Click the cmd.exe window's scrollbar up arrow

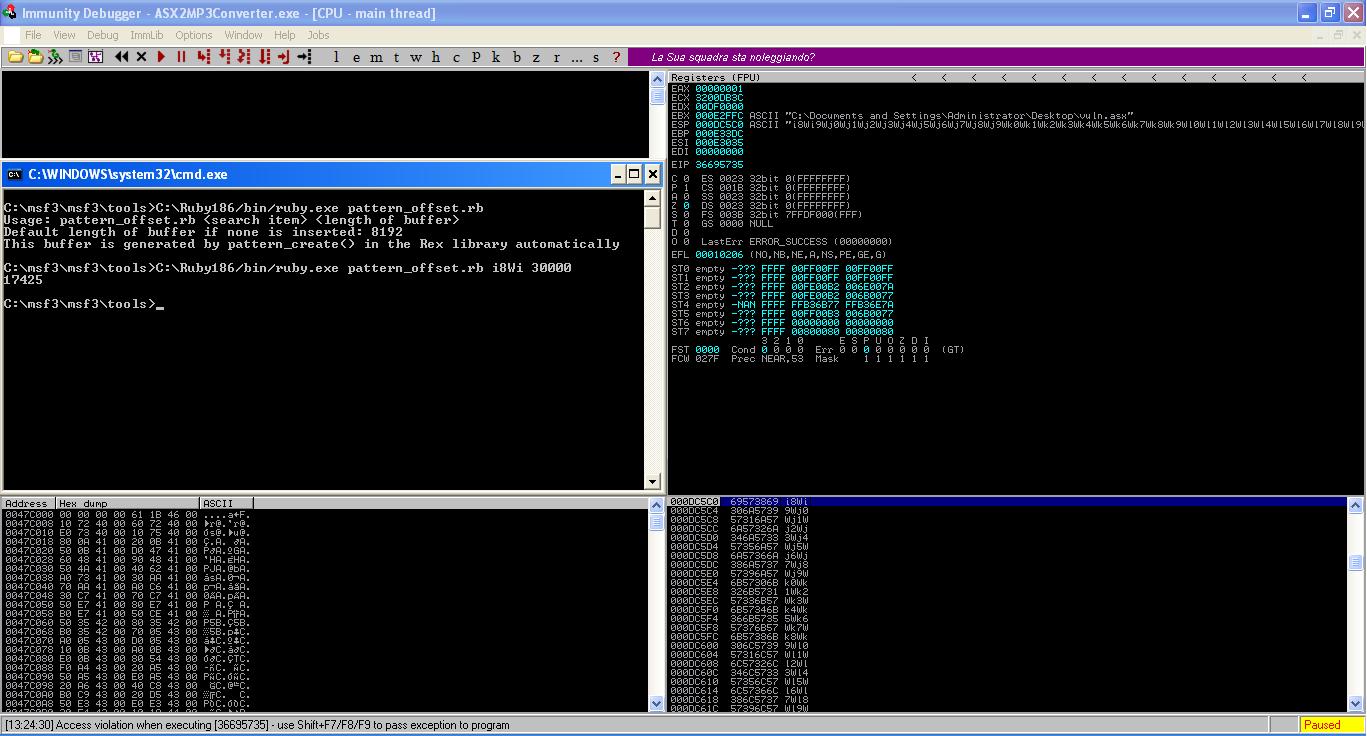pyautogui.click(x=652, y=198)
